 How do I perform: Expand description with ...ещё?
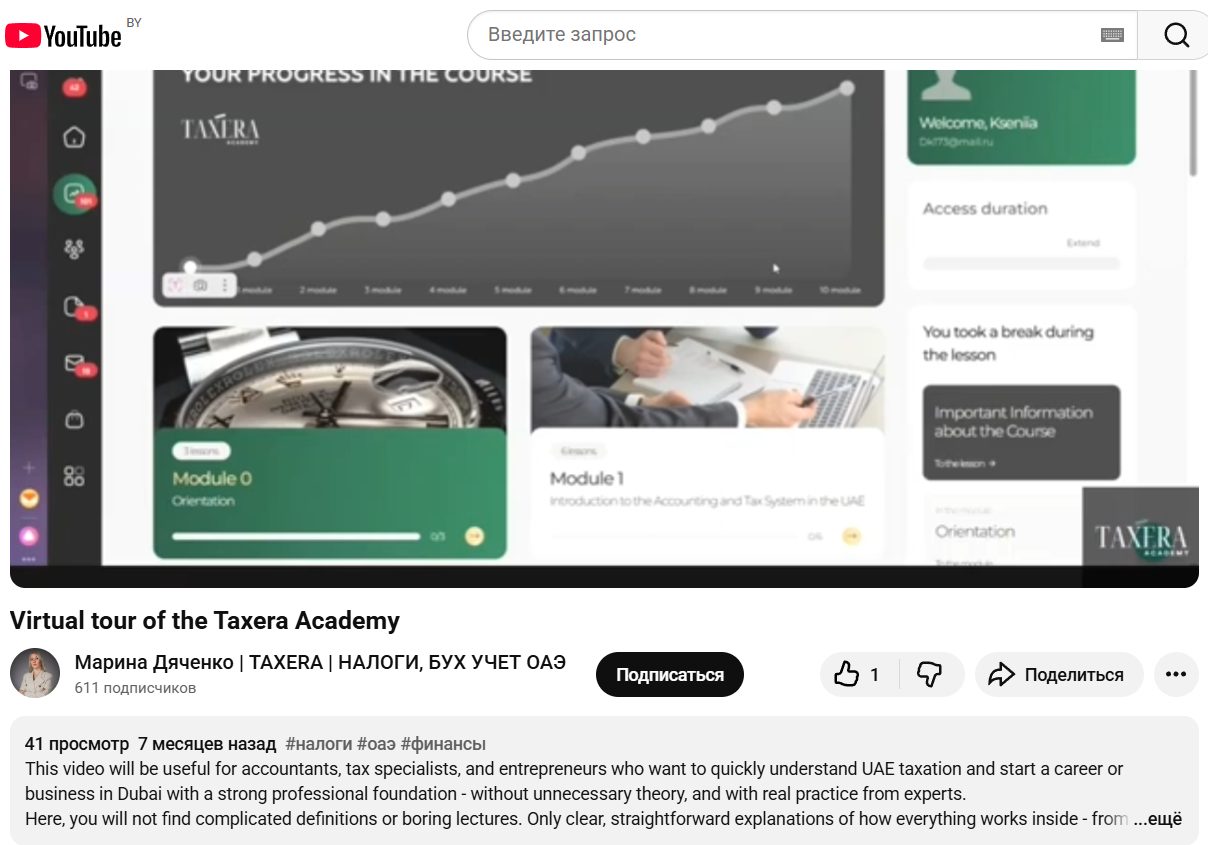[x=1157, y=819]
